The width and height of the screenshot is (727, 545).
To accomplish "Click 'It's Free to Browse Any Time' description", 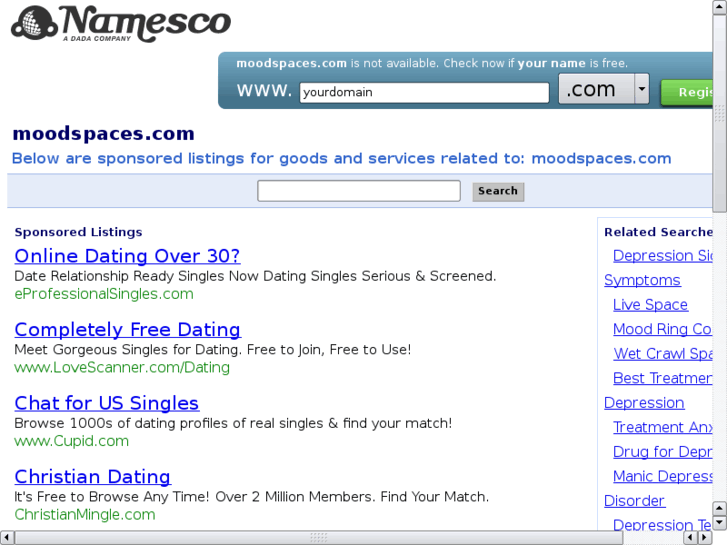I will 251,497.
